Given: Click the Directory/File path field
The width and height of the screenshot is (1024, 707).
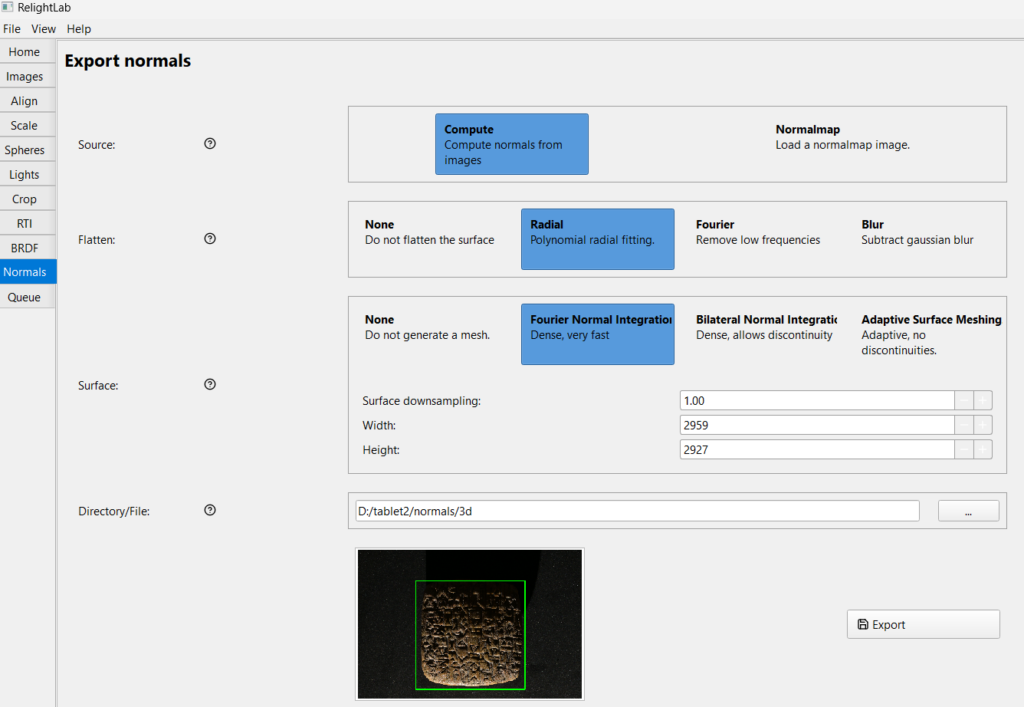Looking at the screenshot, I should tap(636, 511).
